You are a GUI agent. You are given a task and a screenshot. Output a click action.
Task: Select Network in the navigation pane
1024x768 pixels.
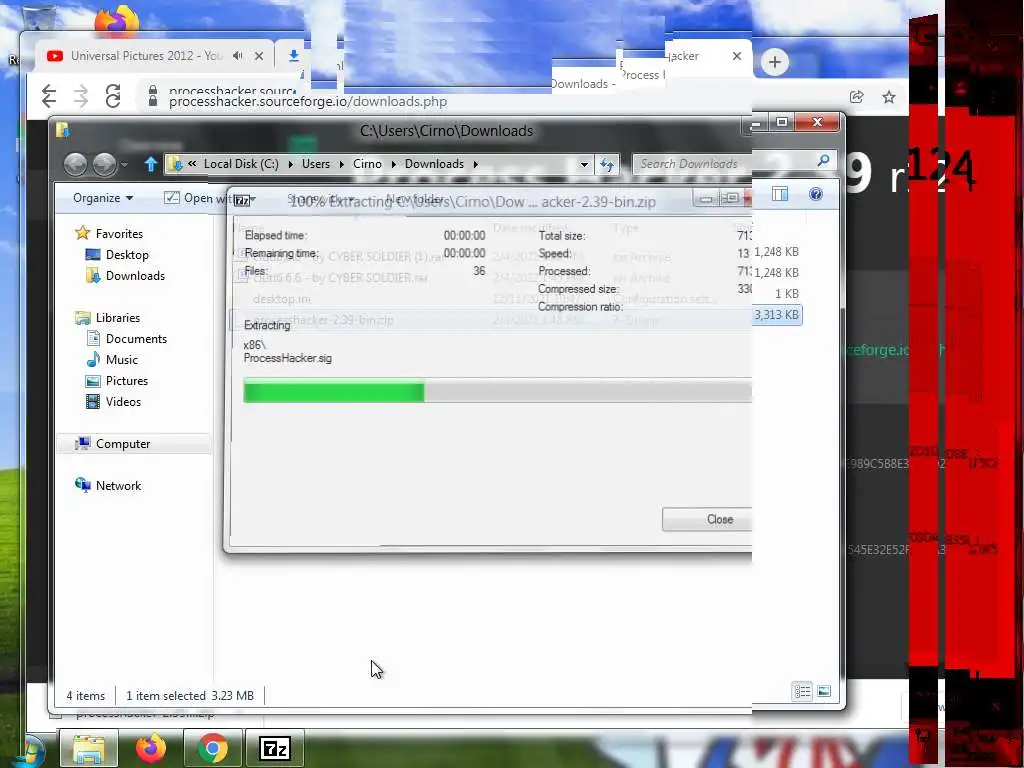[x=118, y=485]
